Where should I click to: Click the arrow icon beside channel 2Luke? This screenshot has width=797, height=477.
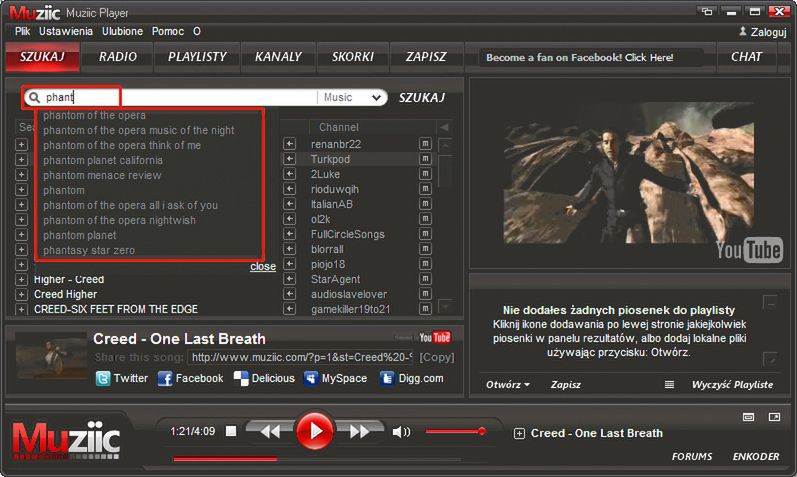coord(289,174)
